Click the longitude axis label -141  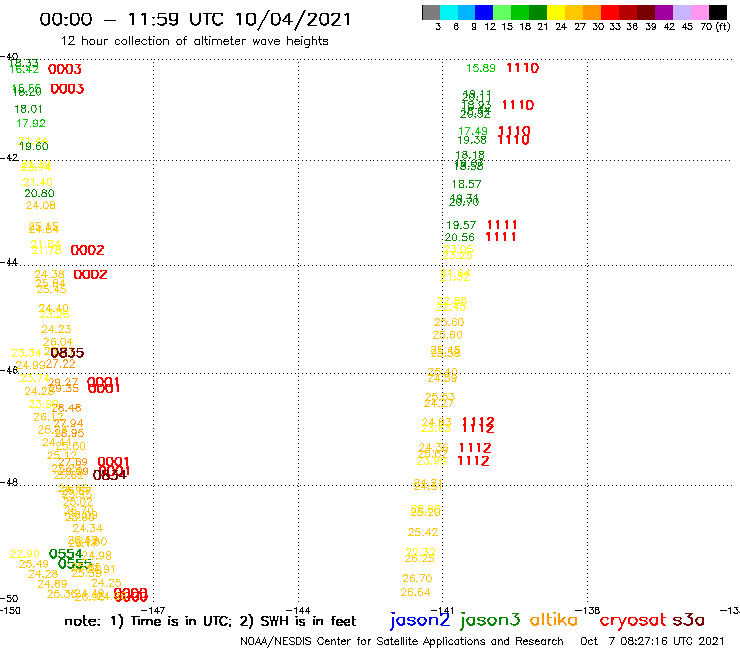point(442,610)
